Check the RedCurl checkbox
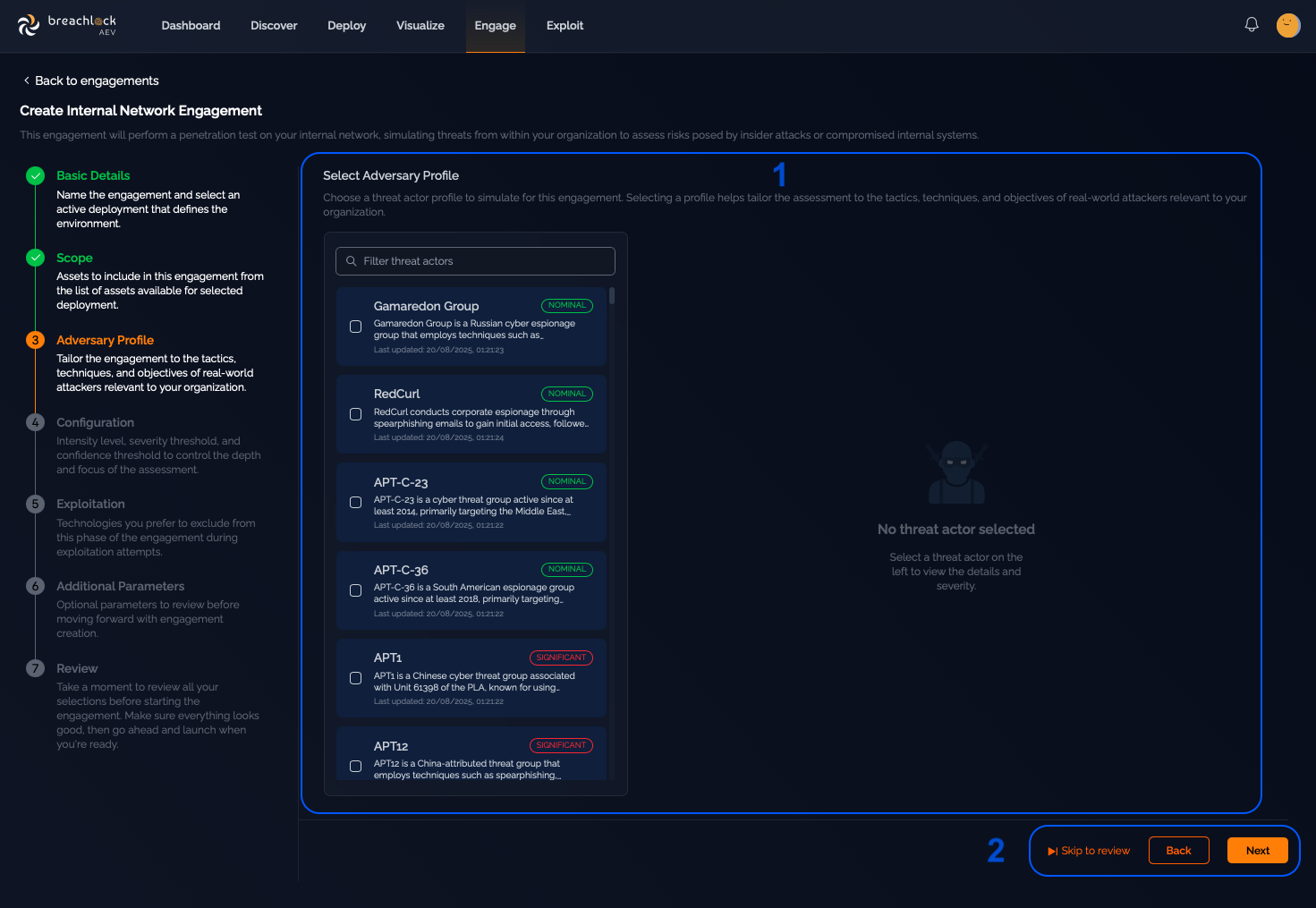Image resolution: width=1316 pixels, height=908 pixels. click(x=355, y=414)
